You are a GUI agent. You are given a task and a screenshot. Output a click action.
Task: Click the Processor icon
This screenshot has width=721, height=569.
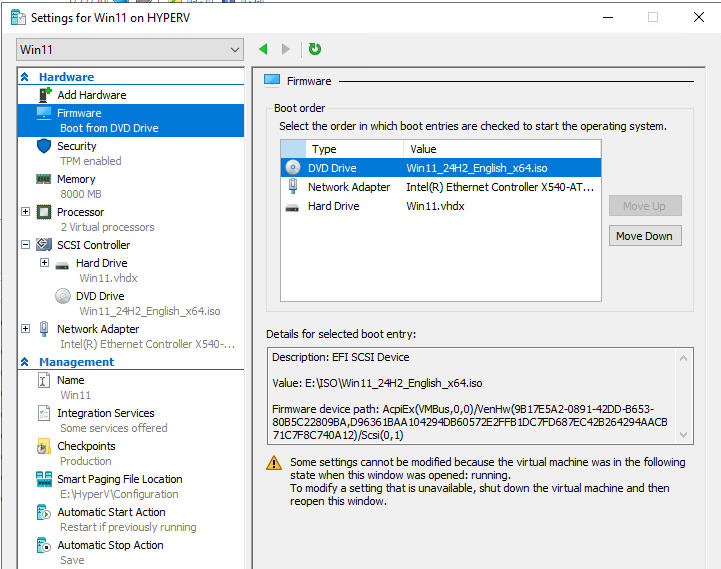click(x=44, y=212)
